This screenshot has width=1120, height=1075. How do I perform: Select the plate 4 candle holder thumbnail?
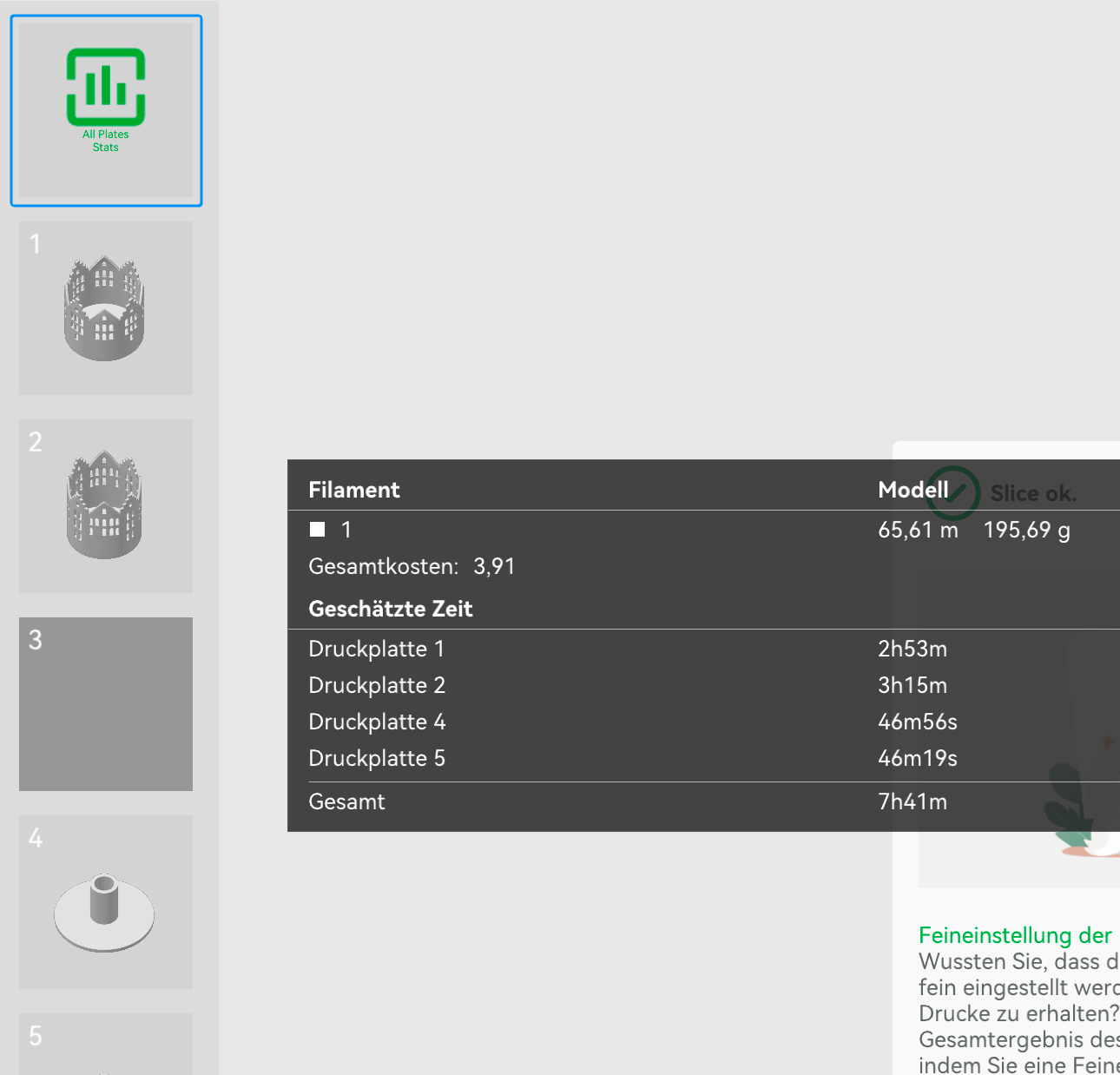106,902
